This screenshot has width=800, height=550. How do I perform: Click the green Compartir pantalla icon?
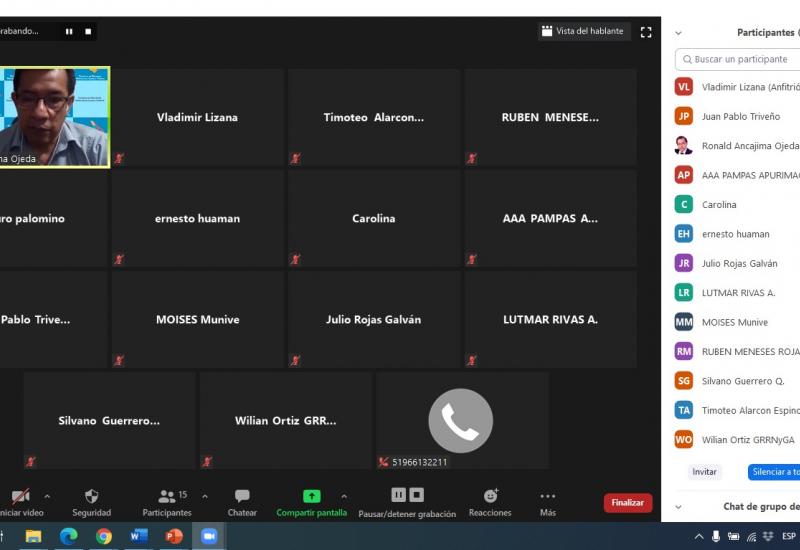[311, 496]
